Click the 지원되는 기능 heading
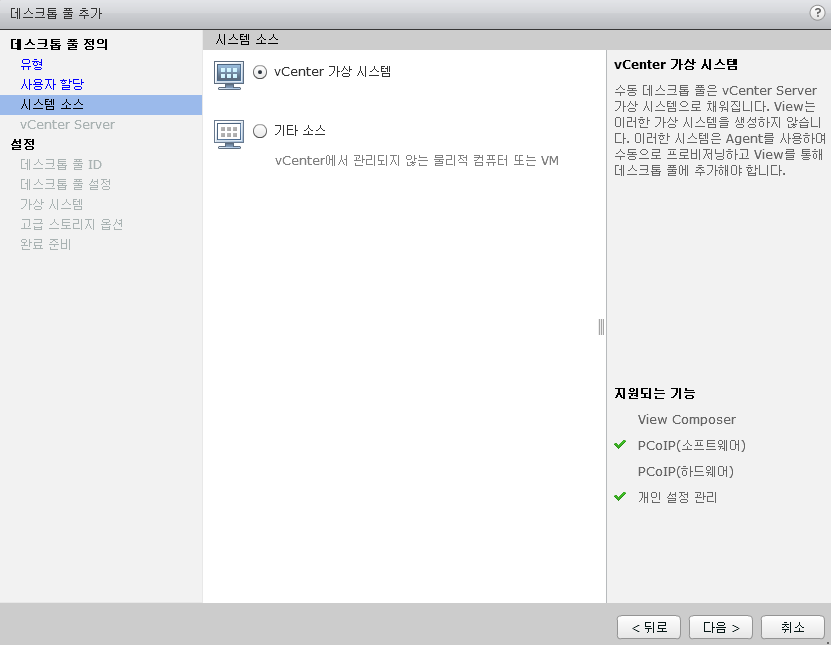 pyautogui.click(x=655, y=393)
